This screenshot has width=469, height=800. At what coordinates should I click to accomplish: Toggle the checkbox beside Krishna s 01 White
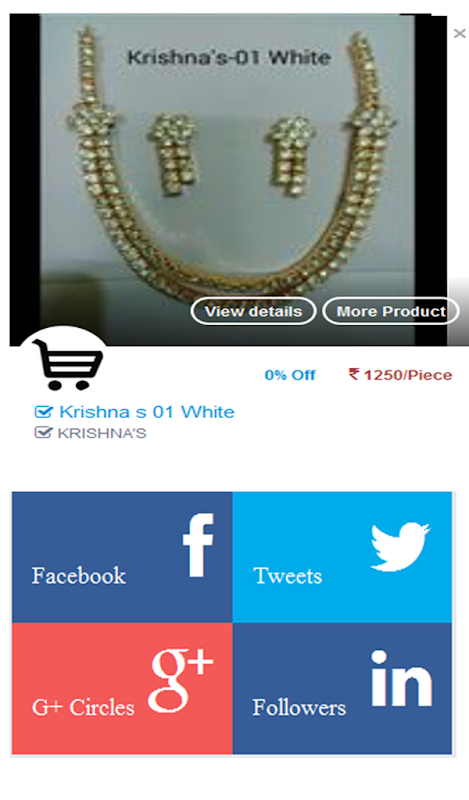[43, 412]
